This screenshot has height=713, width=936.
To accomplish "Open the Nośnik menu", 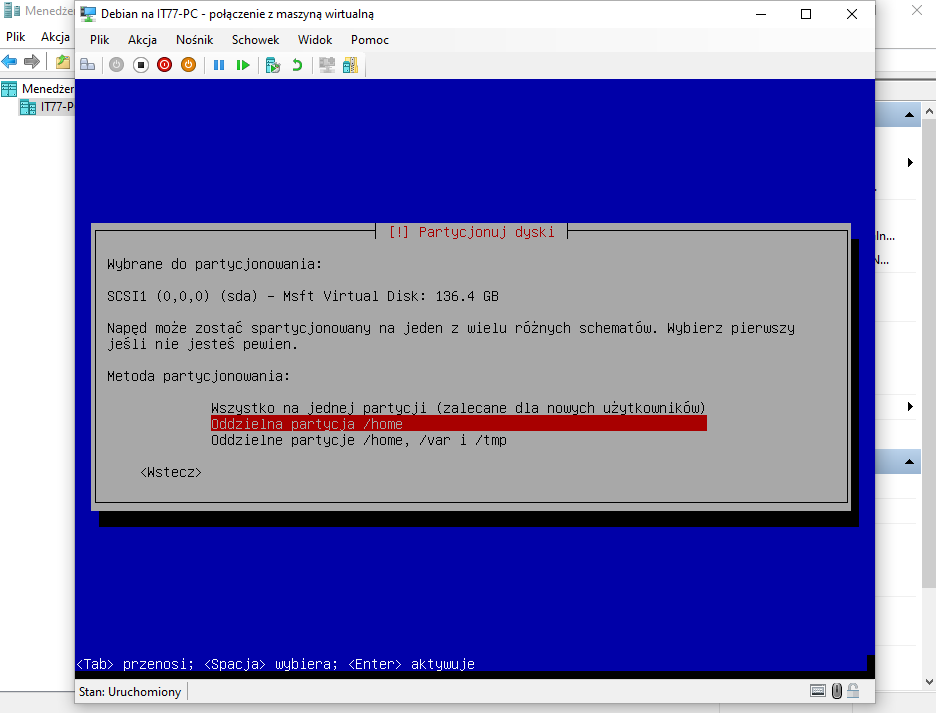I will [195, 40].
